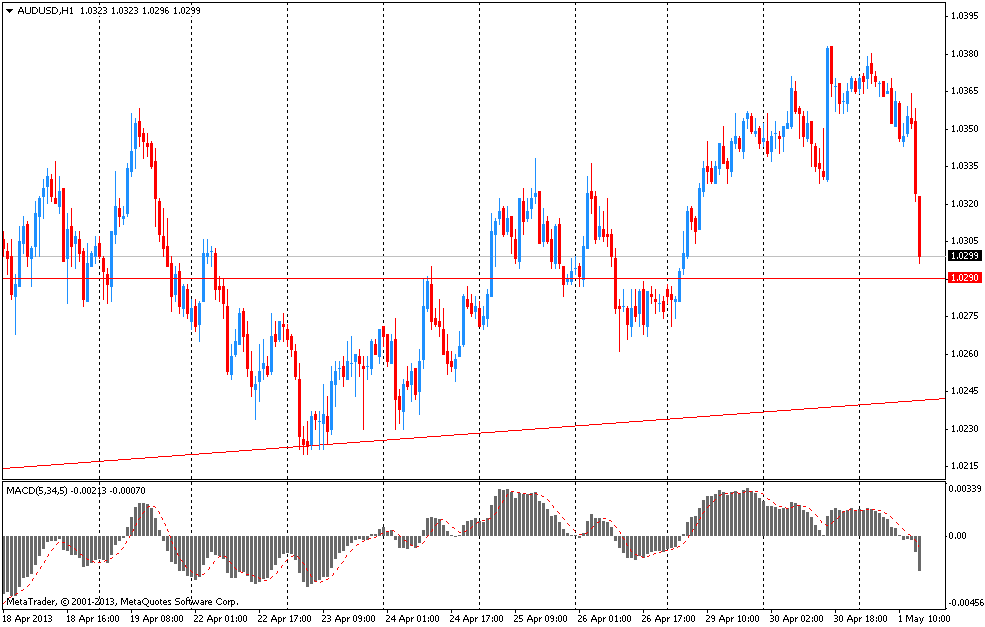Screen dimensions: 985x627
Task: Click the 22 Apr 17:00 time label
Action: click(285, 619)
